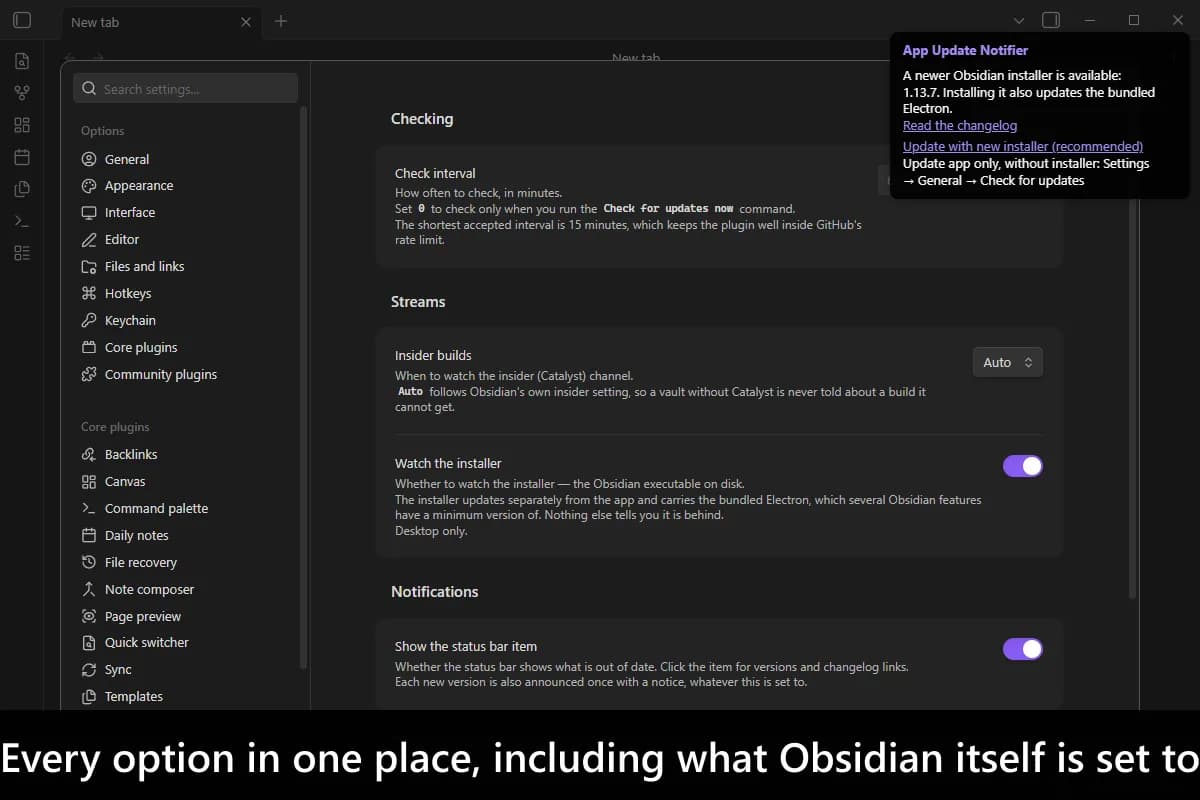Toggle the left sidebar with the top-left icon
Screen dimensions: 1200x800
[x=22, y=20]
